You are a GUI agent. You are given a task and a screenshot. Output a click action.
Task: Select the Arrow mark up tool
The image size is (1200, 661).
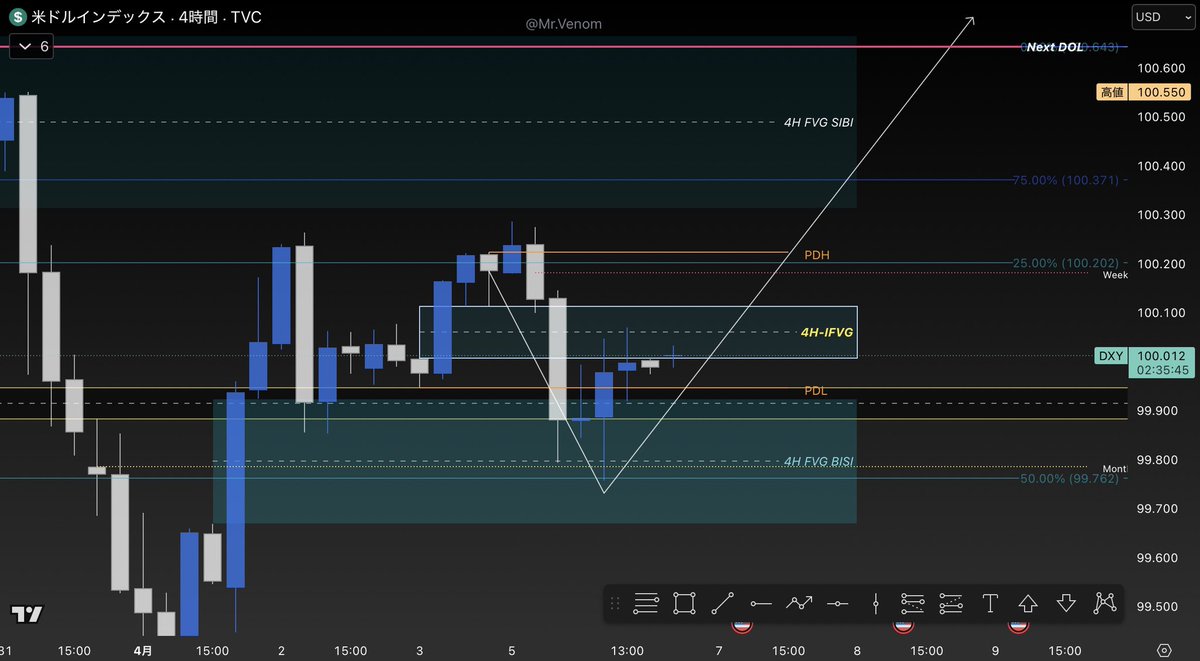coord(1027,603)
